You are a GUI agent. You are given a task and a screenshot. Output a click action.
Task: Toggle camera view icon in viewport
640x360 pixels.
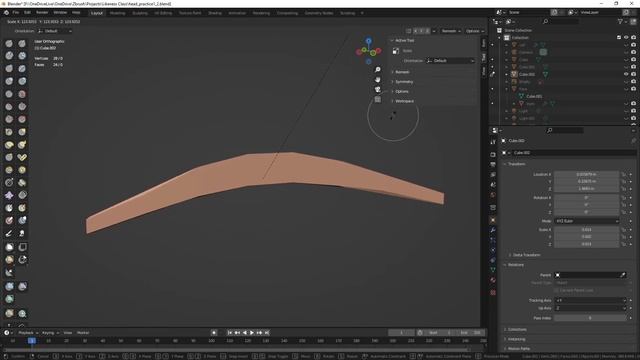[x=378, y=89]
